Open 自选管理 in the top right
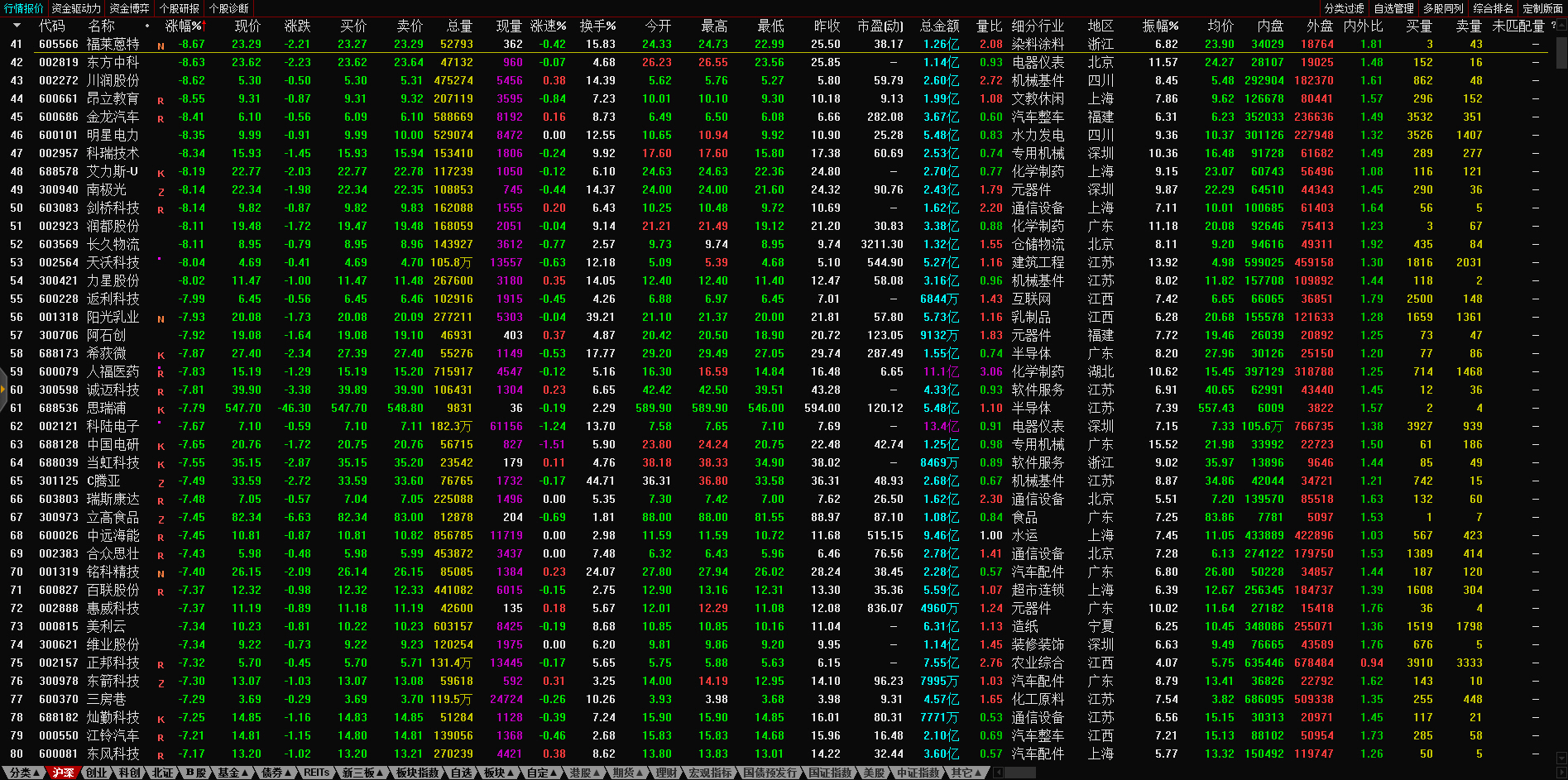The image size is (1568, 780). point(1393,8)
